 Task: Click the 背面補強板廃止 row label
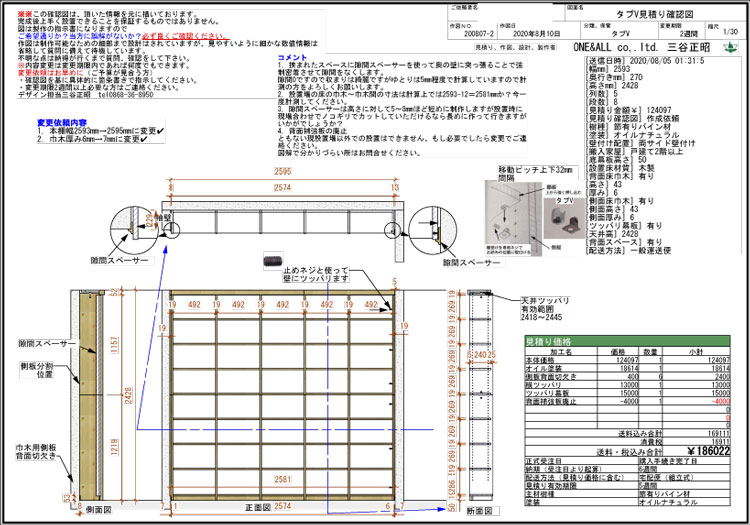coord(551,402)
